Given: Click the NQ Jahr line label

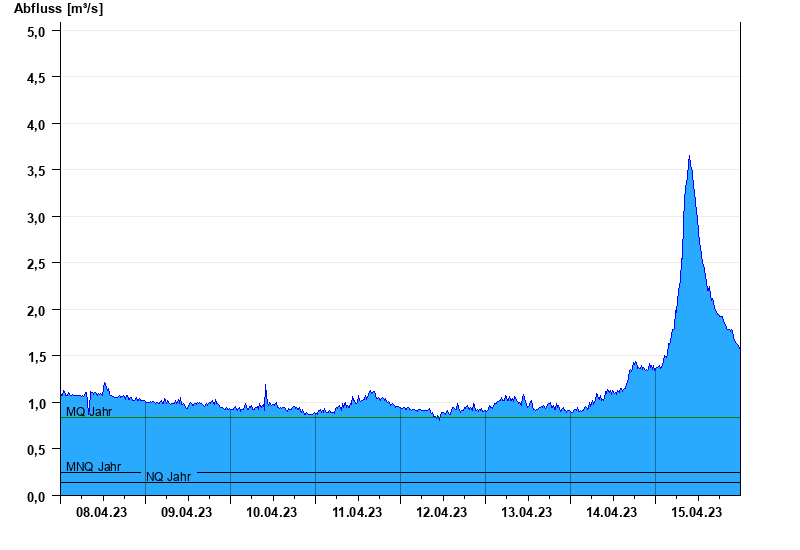Looking at the screenshot, I should pos(168,477).
